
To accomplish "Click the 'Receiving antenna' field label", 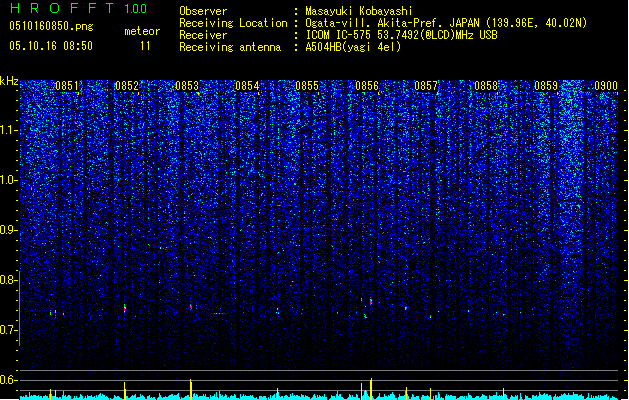I will (230, 47).
